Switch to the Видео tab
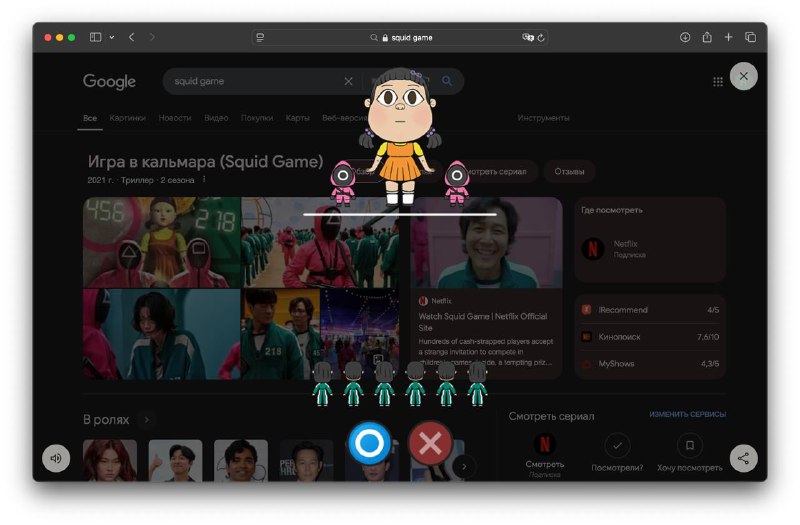This screenshot has height=525, width=800. (216, 118)
